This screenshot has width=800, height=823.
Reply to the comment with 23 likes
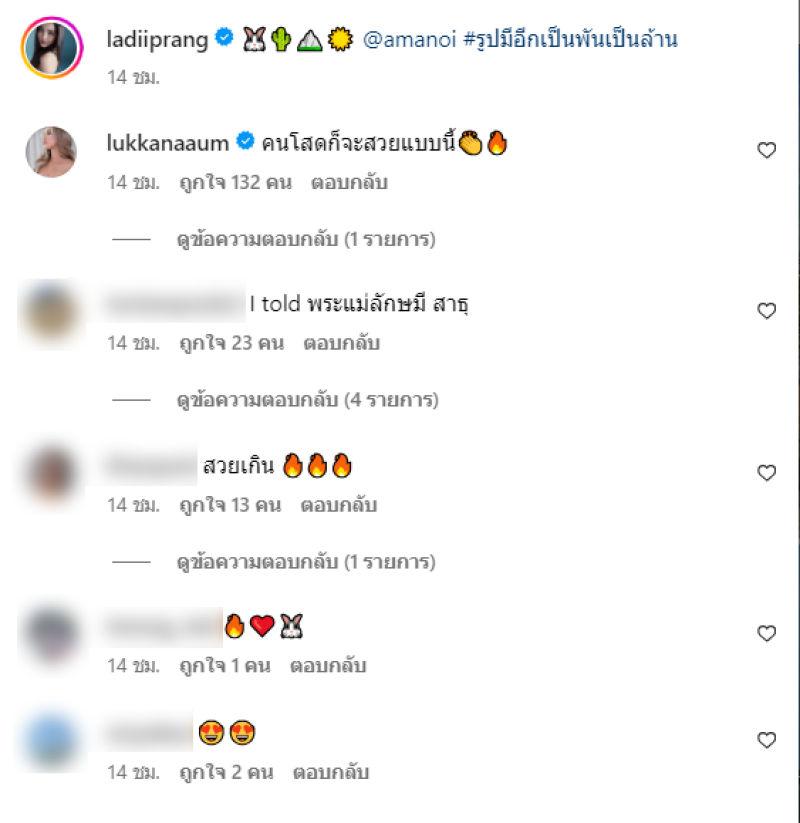point(341,343)
